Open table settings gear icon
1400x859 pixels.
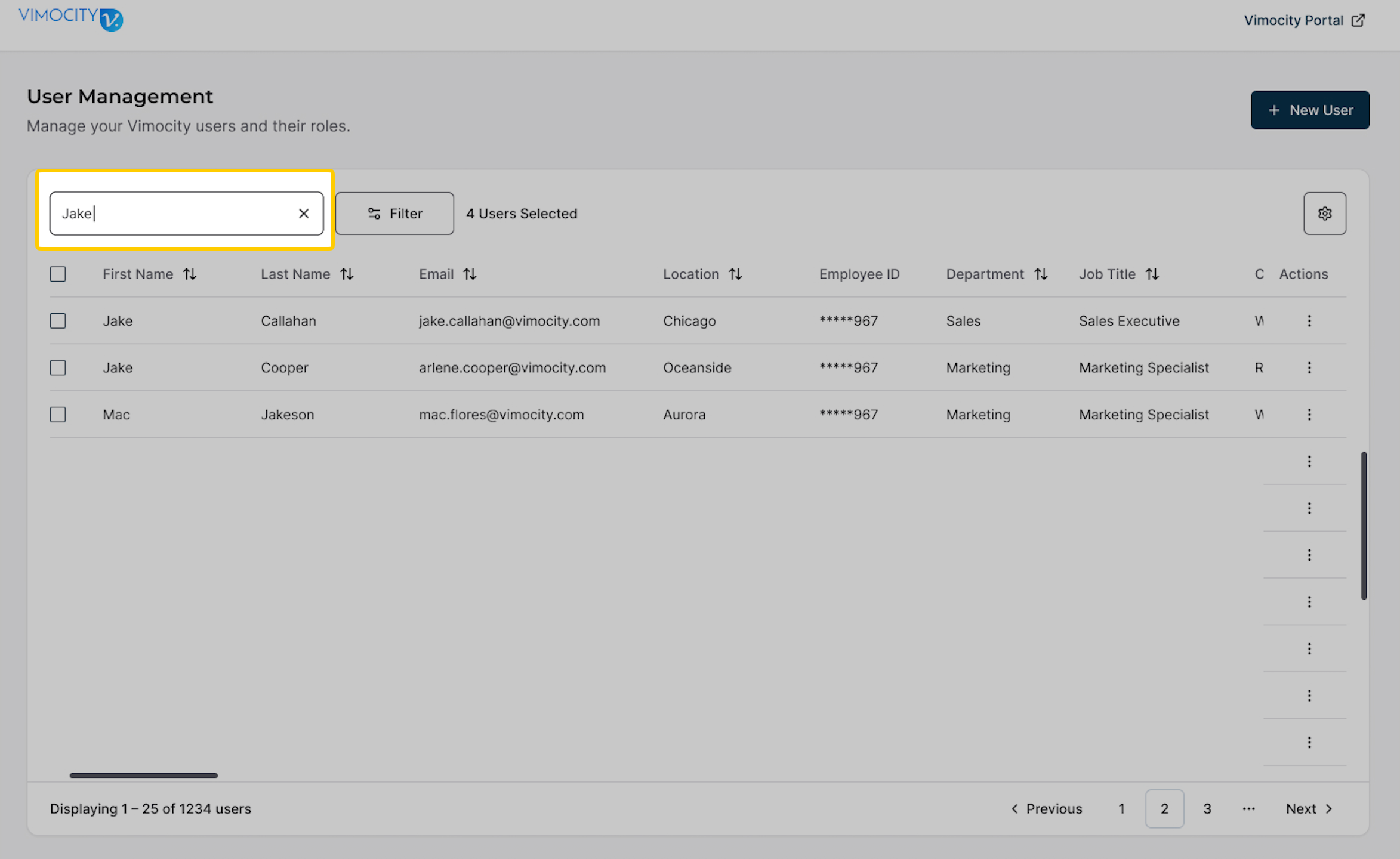(1325, 214)
